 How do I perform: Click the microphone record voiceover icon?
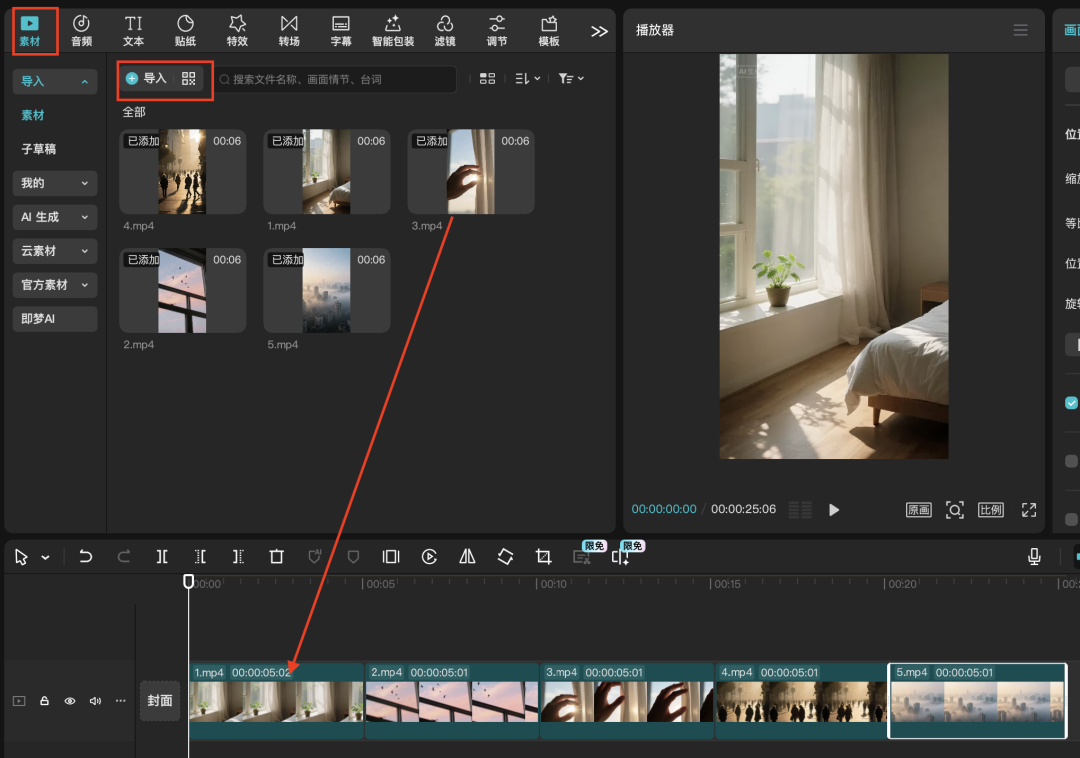tap(1034, 557)
